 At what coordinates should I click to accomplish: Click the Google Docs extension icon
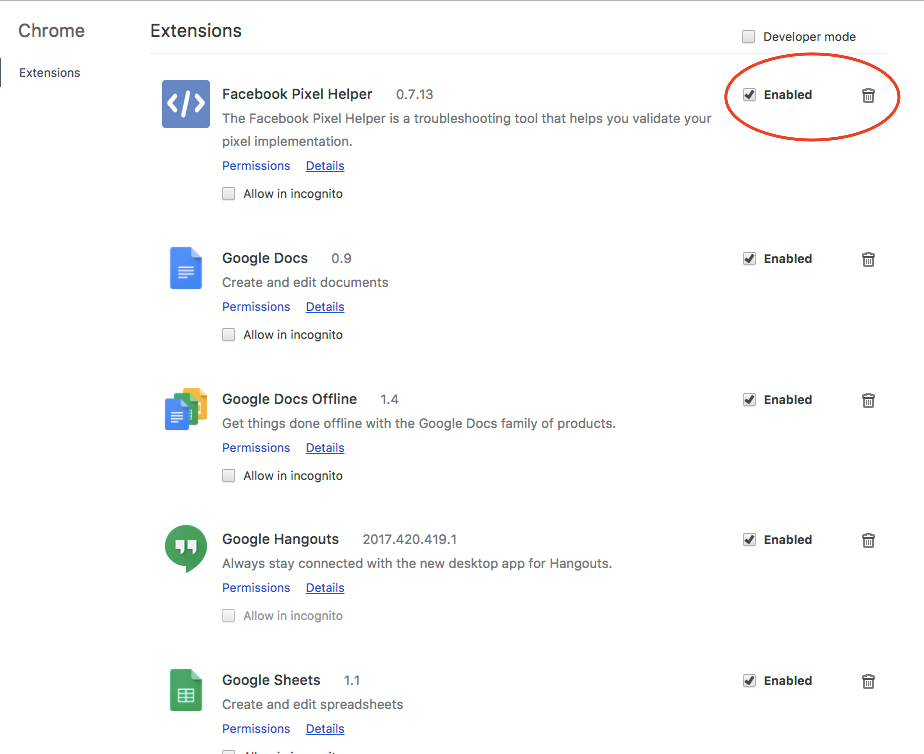click(x=186, y=267)
